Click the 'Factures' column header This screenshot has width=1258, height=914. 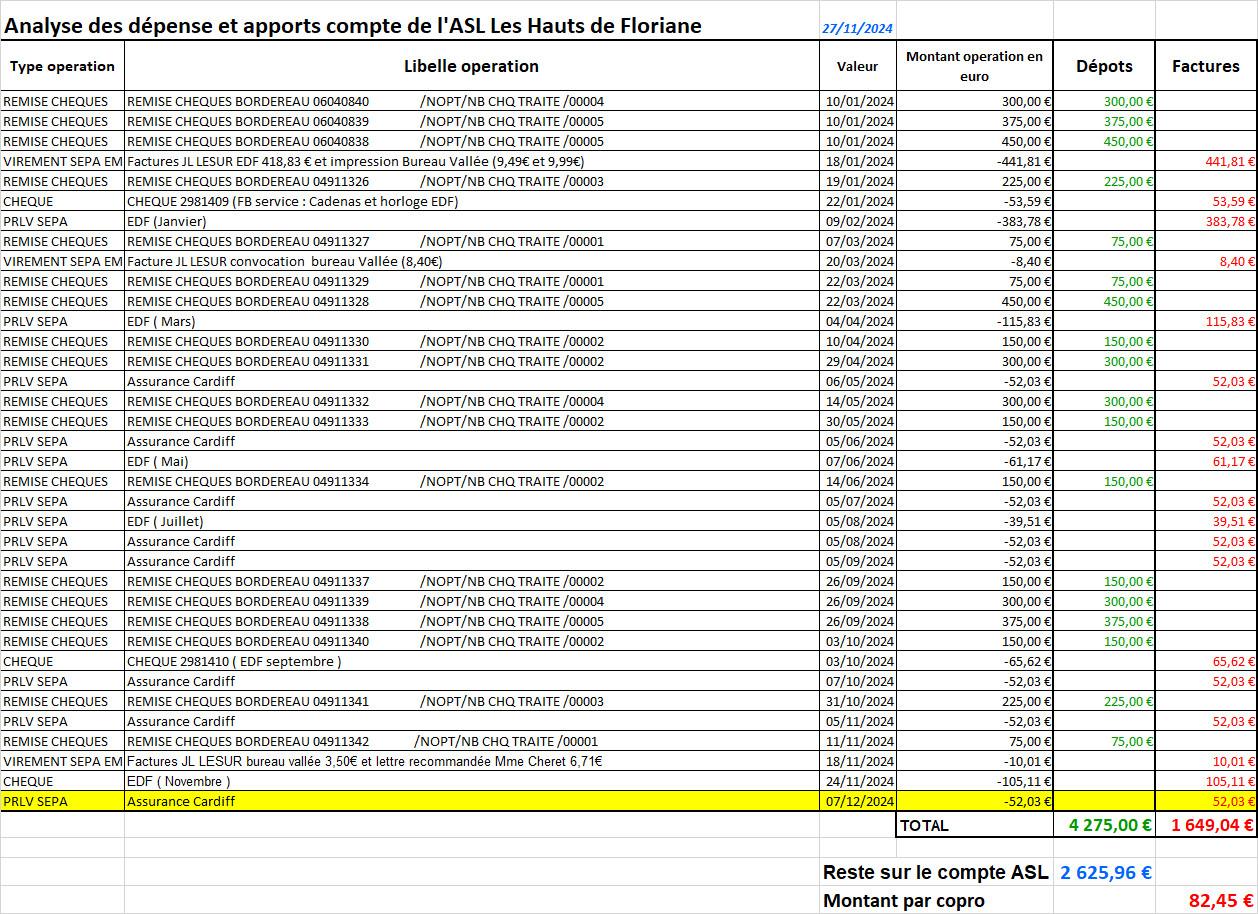(1205, 66)
